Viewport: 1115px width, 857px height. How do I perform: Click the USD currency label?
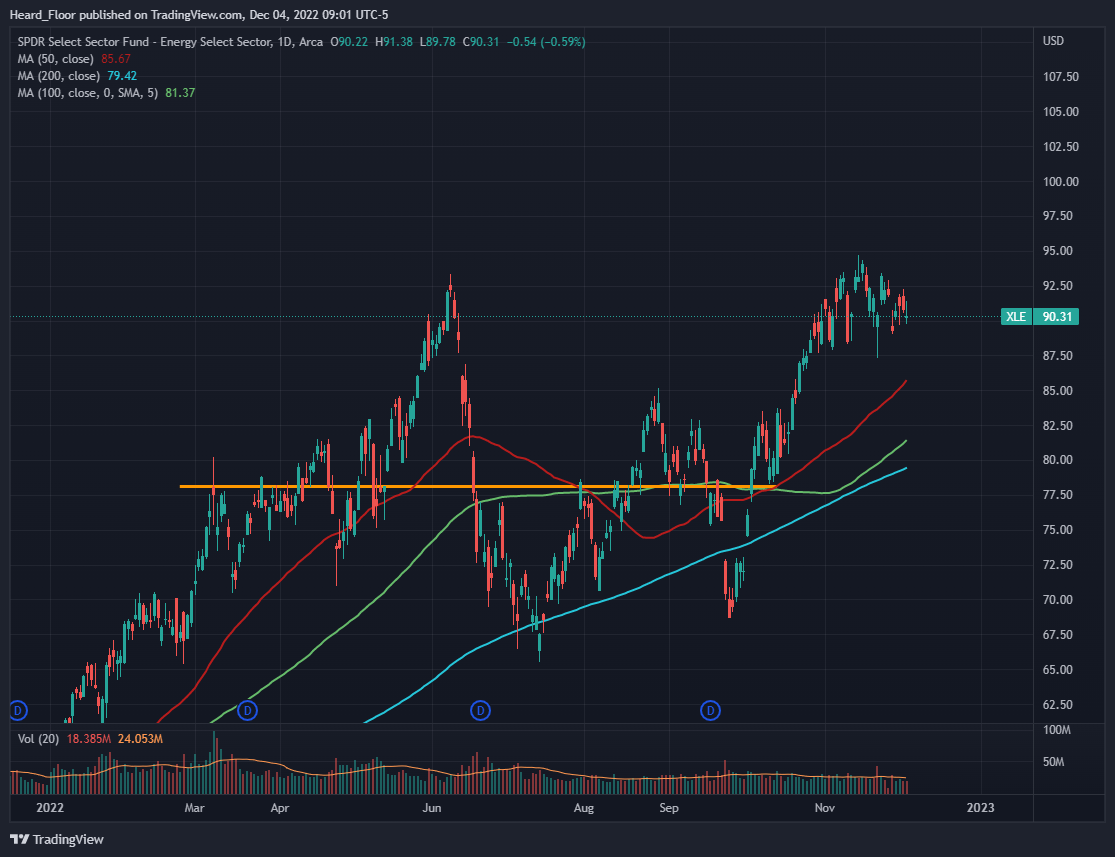point(1053,41)
